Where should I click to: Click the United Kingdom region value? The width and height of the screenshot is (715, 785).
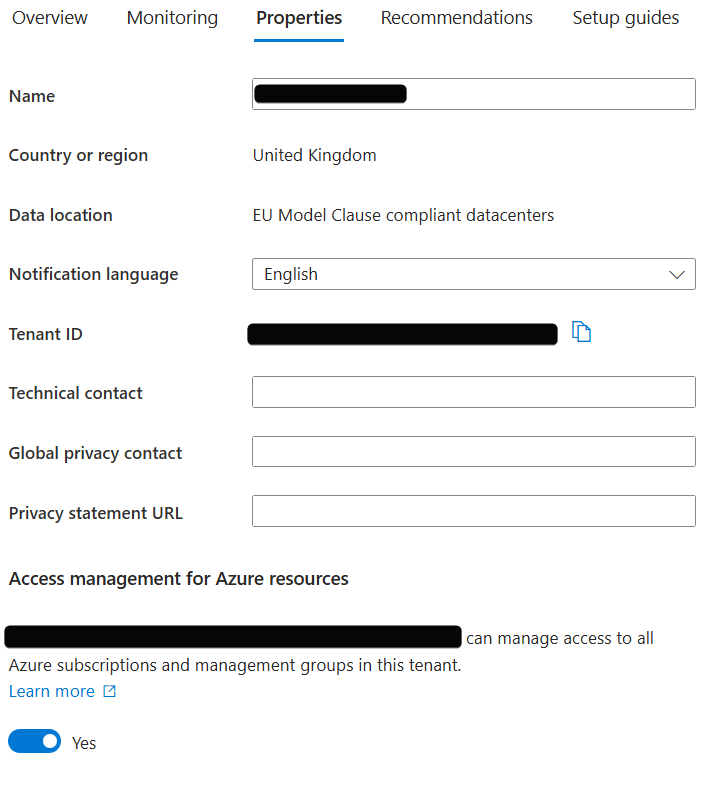(x=315, y=155)
